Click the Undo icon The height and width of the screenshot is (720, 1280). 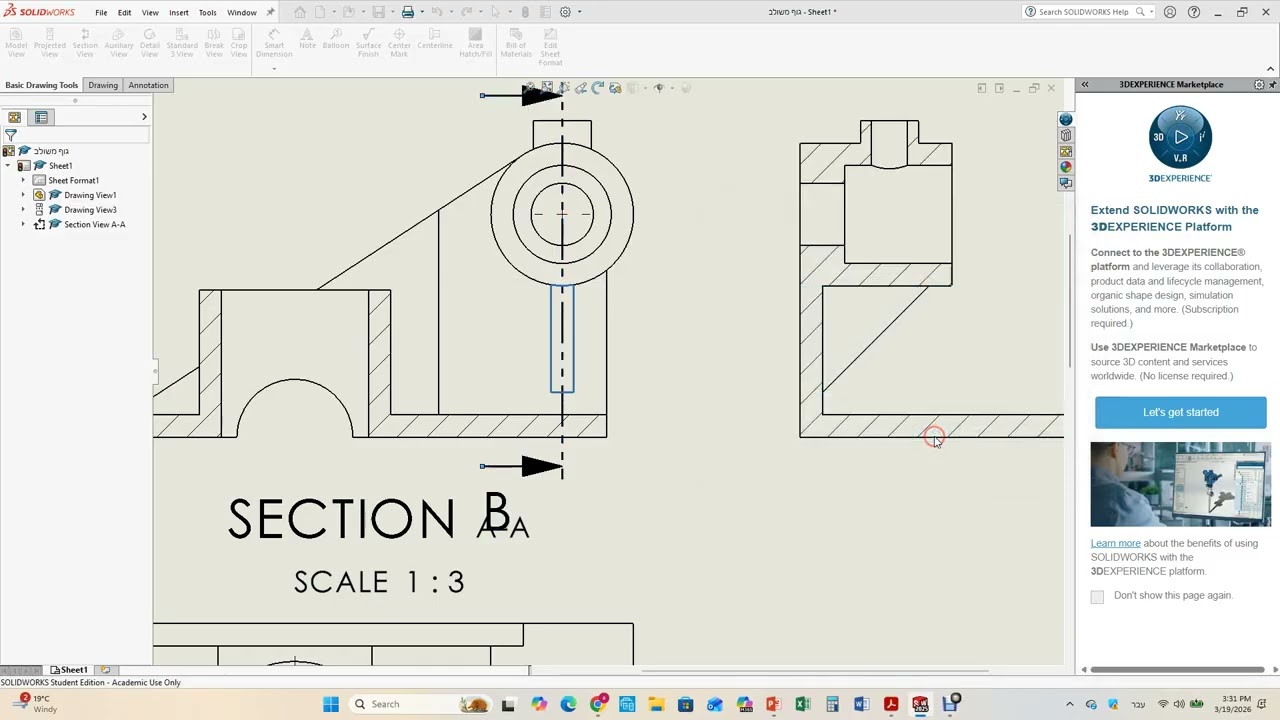pyautogui.click(x=437, y=12)
